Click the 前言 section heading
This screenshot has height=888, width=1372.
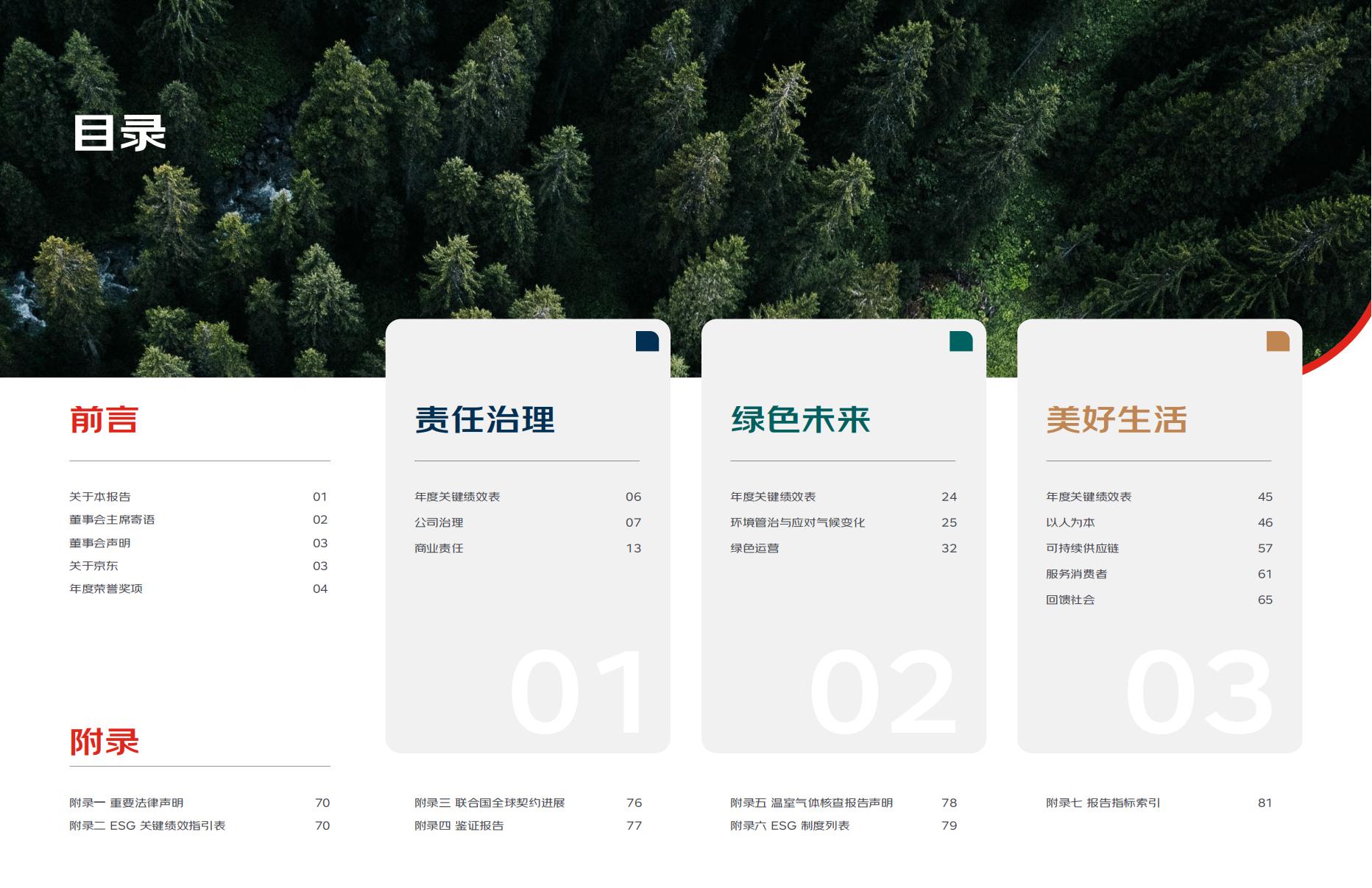point(104,419)
